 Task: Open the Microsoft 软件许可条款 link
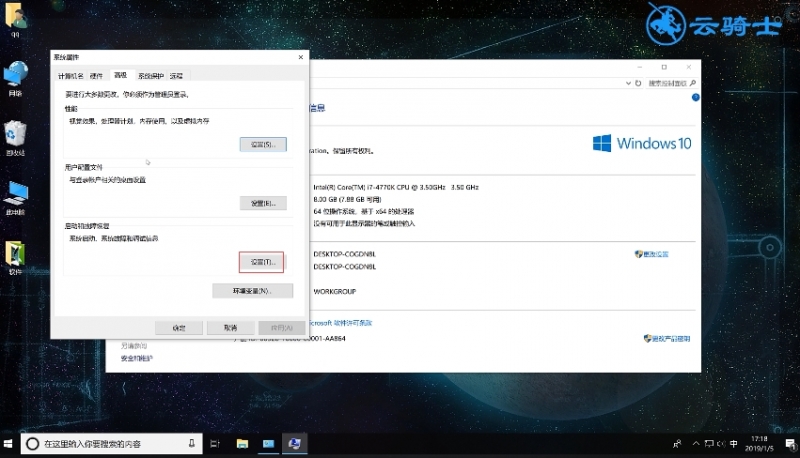pyautogui.click(x=341, y=323)
